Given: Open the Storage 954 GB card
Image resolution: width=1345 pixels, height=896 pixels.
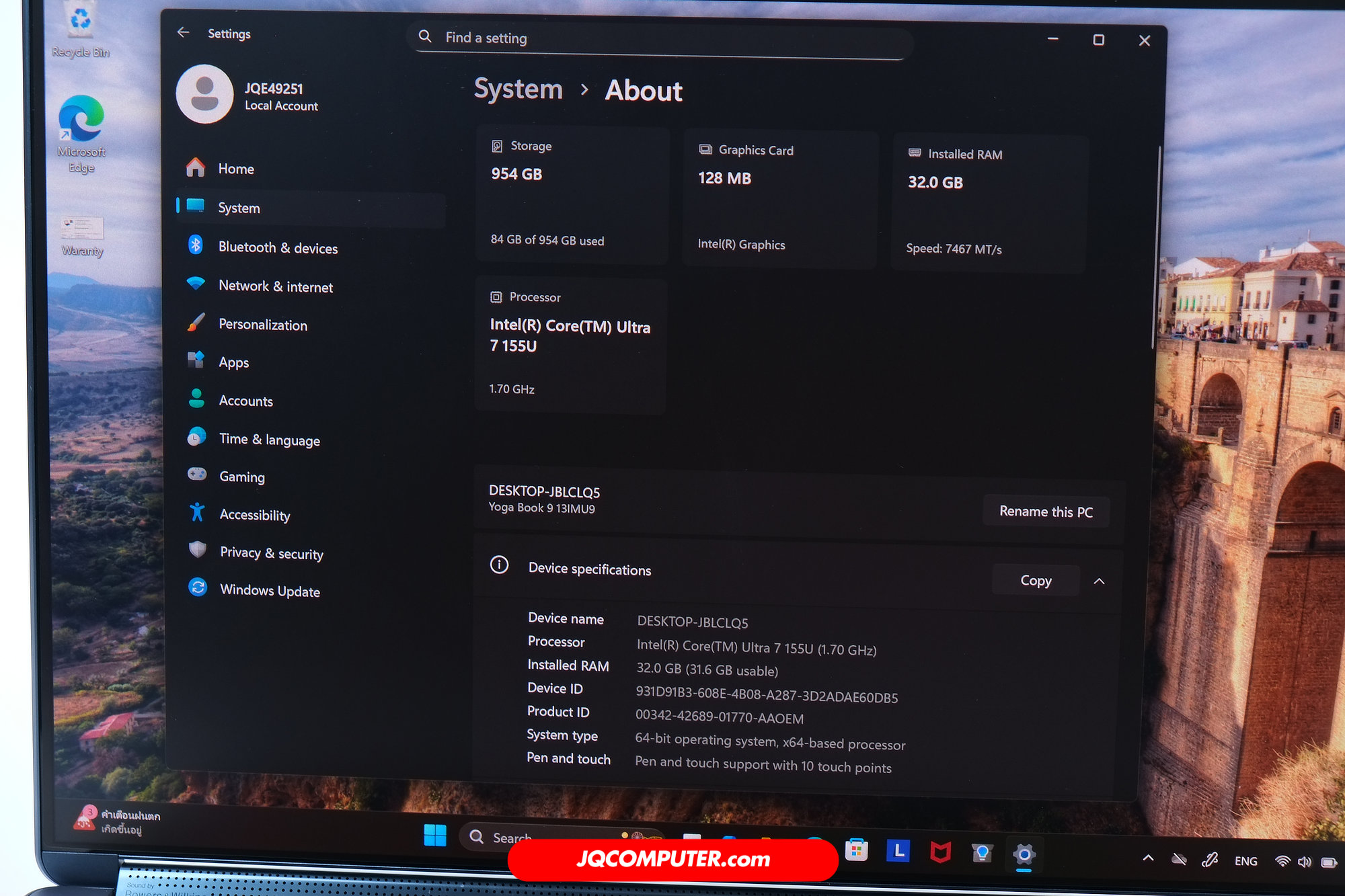Looking at the screenshot, I should click(572, 194).
